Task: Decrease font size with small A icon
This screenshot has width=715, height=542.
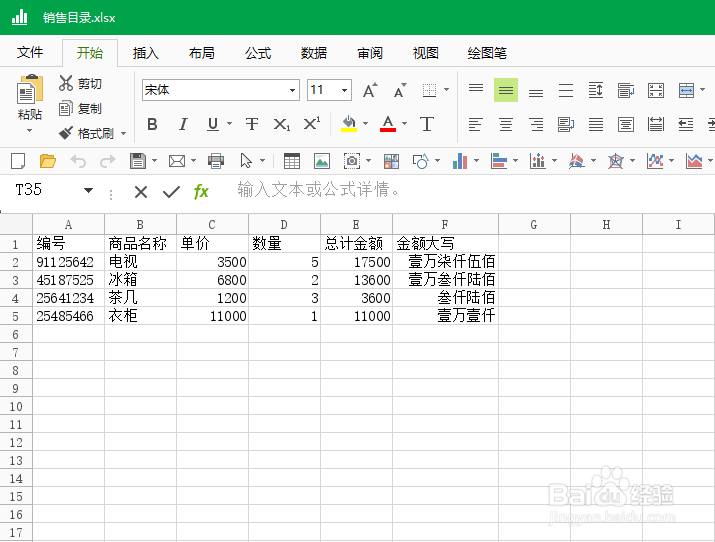Action: point(400,90)
